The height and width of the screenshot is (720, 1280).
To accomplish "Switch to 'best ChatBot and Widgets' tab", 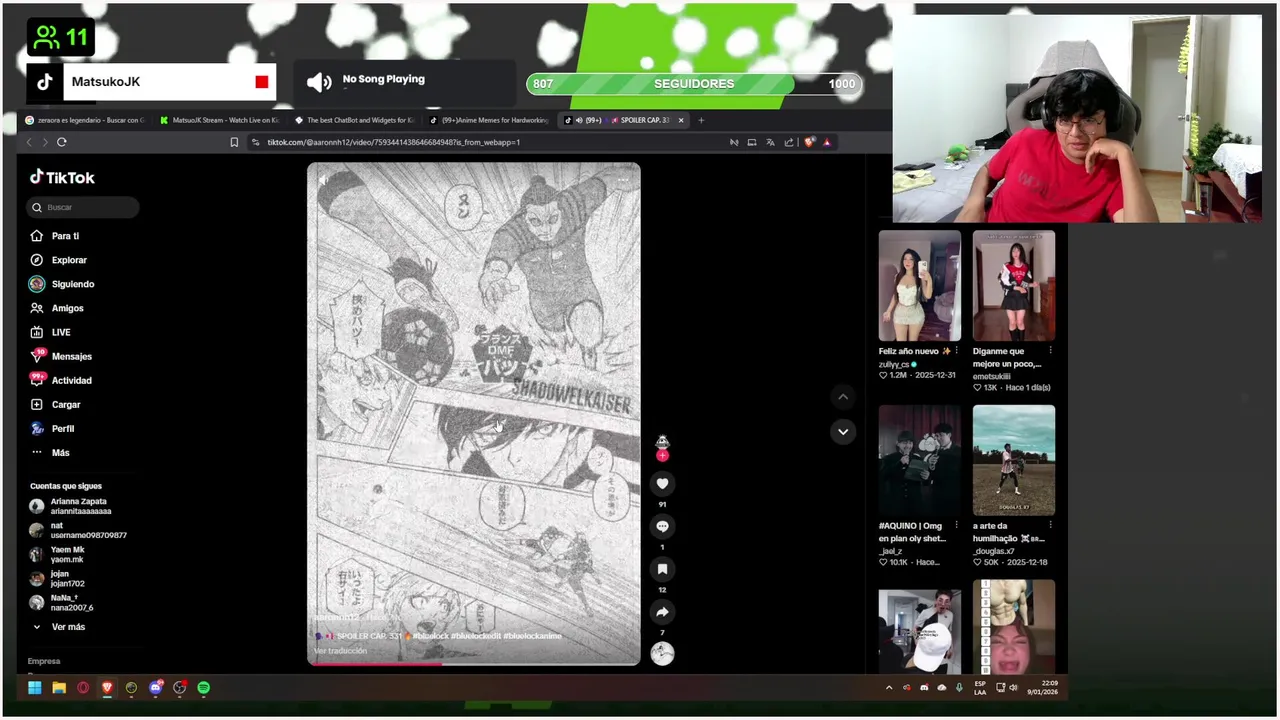I will pyautogui.click(x=354, y=120).
